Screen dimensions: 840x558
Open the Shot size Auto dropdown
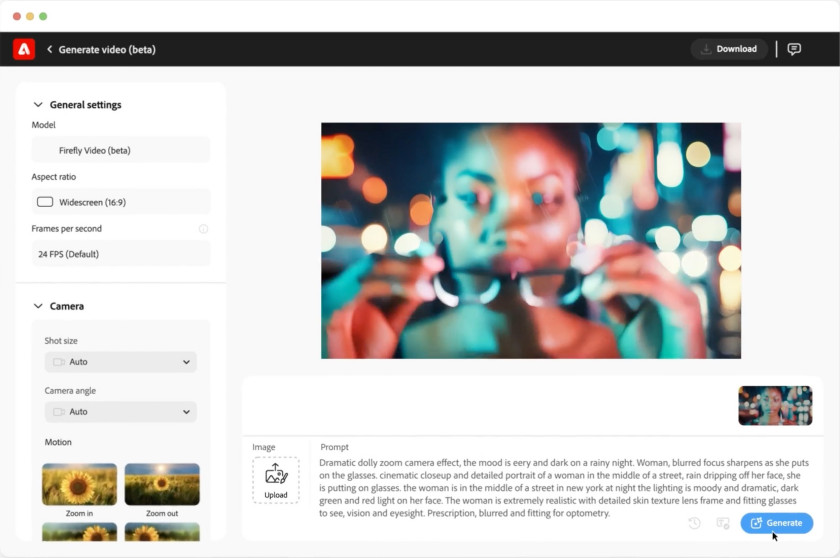121,362
